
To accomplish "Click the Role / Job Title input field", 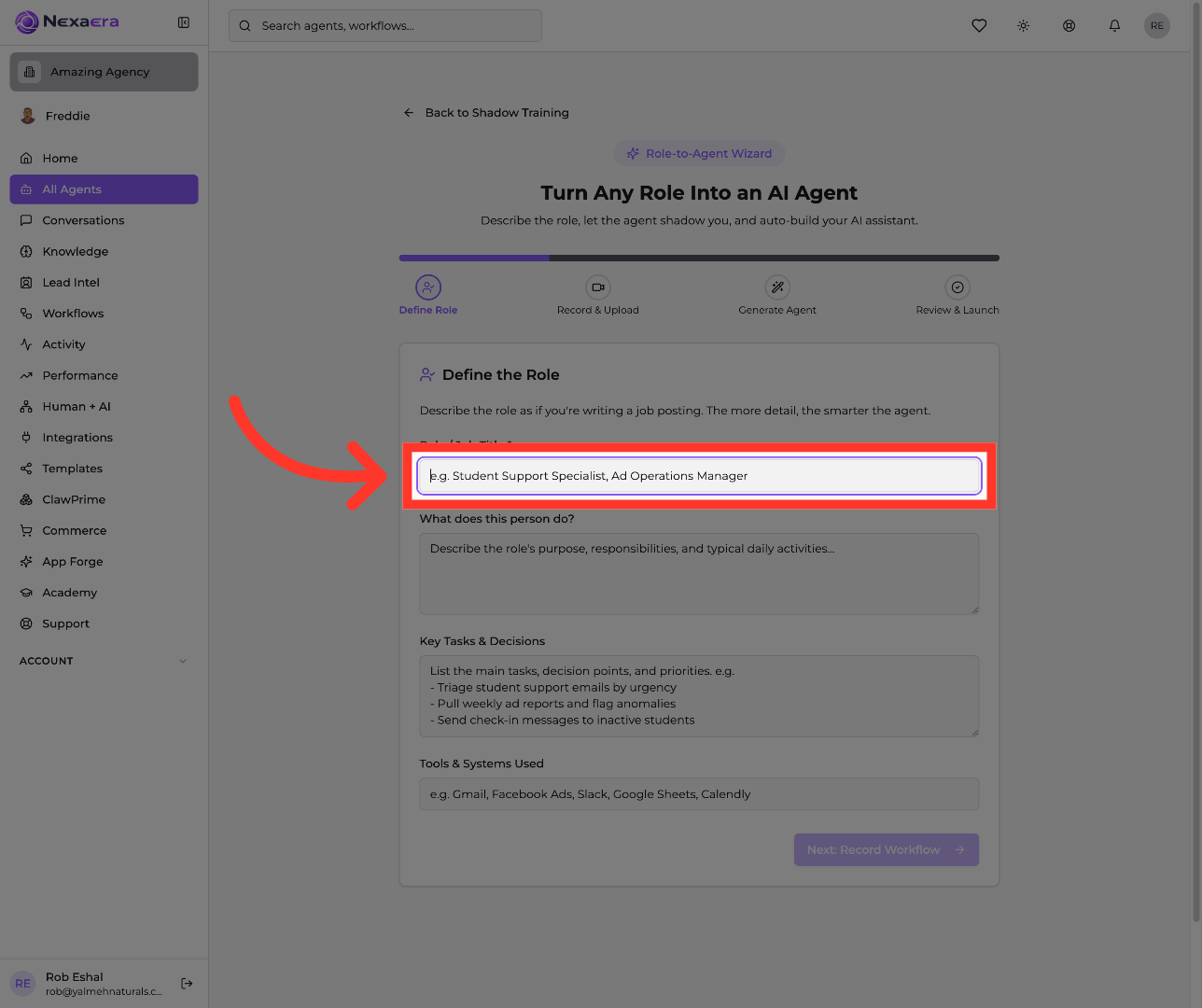I will point(699,476).
